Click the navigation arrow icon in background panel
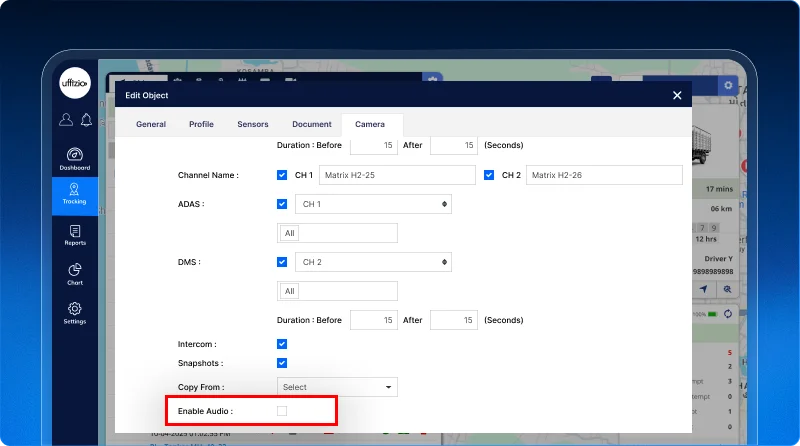This screenshot has width=800, height=446. point(704,289)
